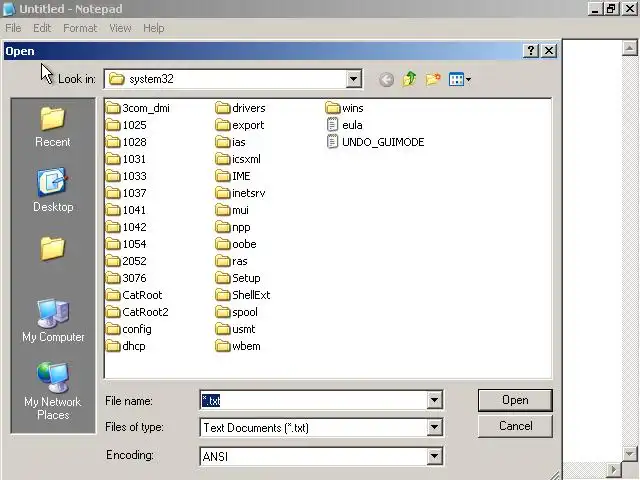
Task: Select the 3076 folder
Action: pos(126,278)
